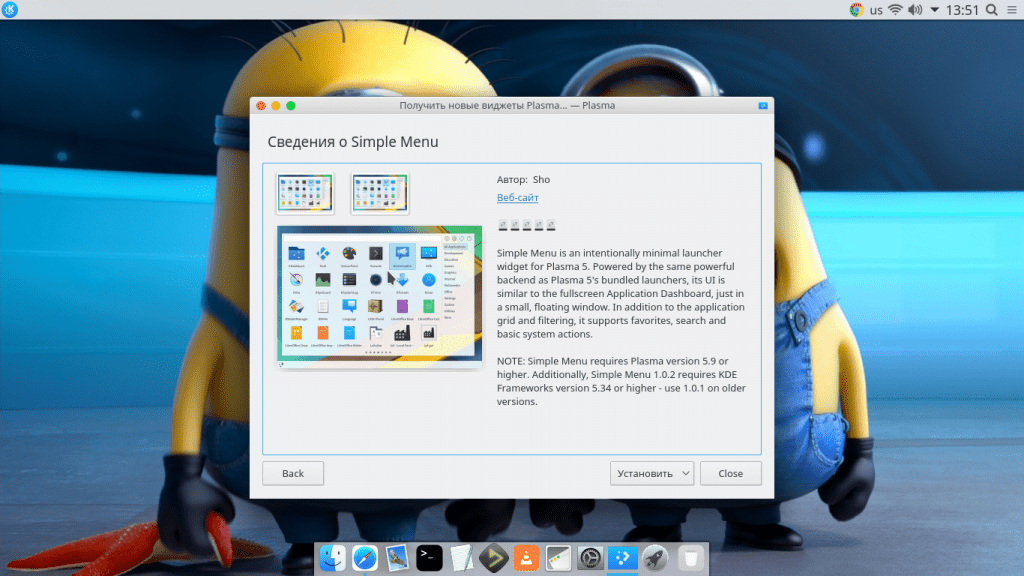The image size is (1024, 576).
Task: Set the rating to three stars
Action: point(527,225)
